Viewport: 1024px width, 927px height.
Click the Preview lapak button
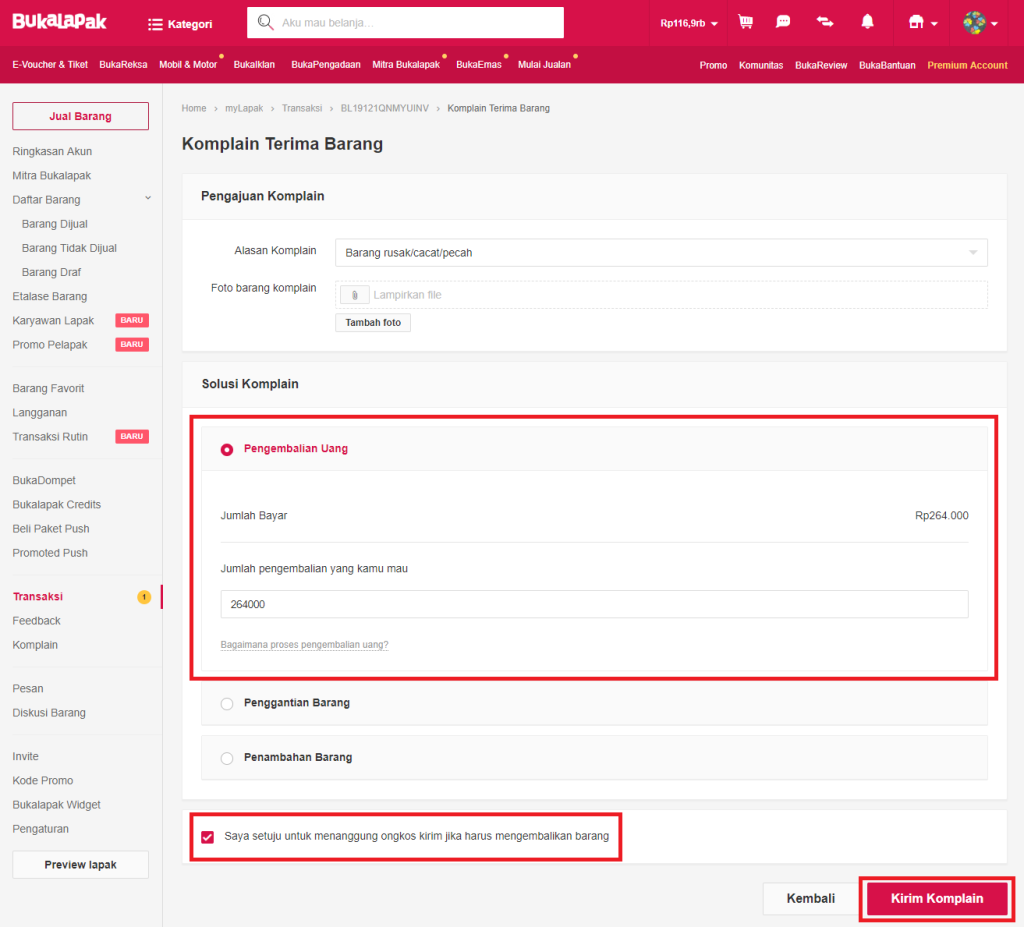tap(80, 864)
